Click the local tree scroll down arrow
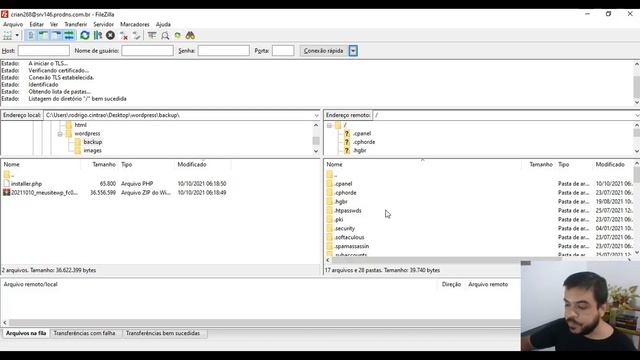The height and width of the screenshot is (360, 640). 316,151
